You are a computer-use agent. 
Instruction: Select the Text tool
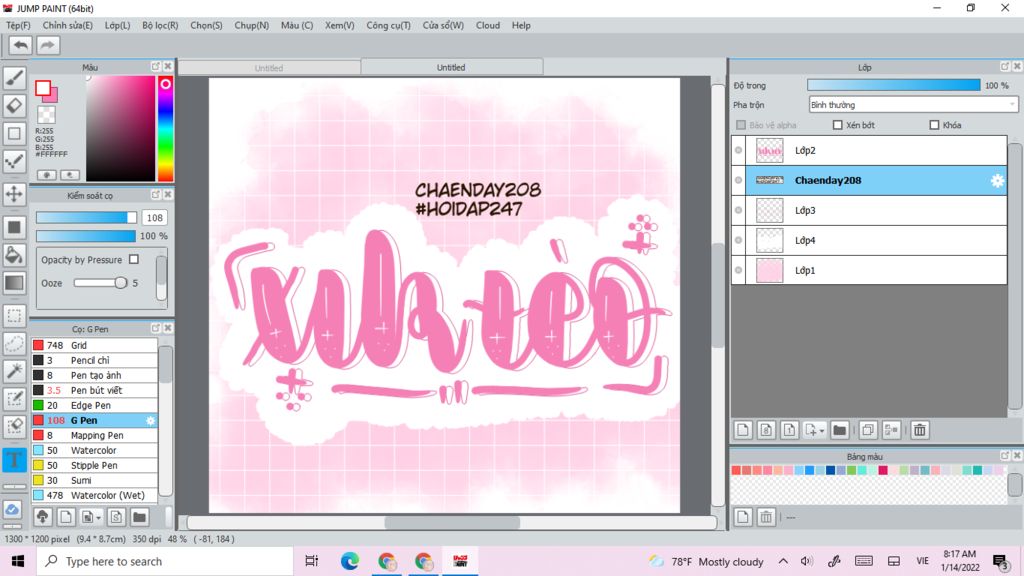tap(14, 460)
